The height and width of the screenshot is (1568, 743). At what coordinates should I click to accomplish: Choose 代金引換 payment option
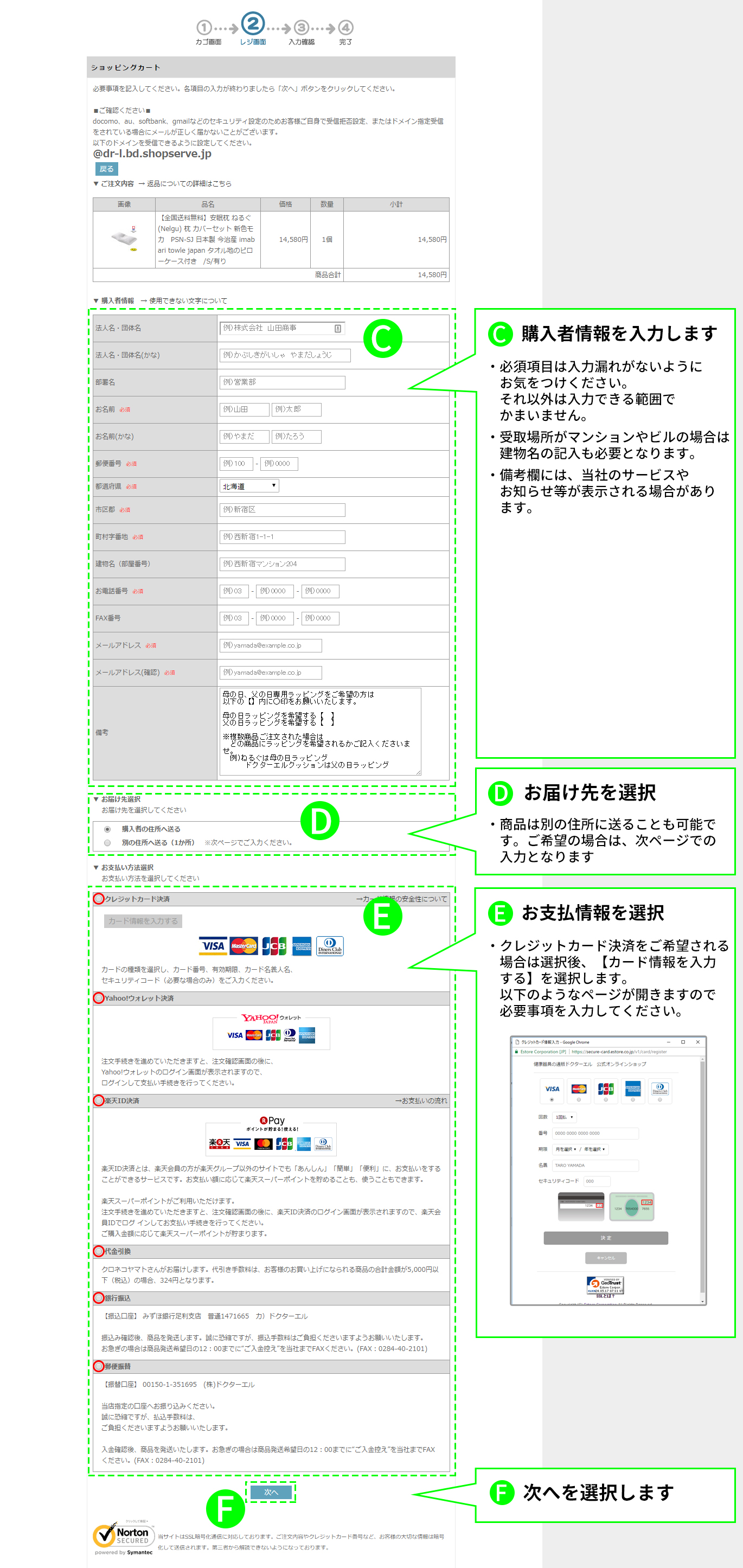(99, 1251)
